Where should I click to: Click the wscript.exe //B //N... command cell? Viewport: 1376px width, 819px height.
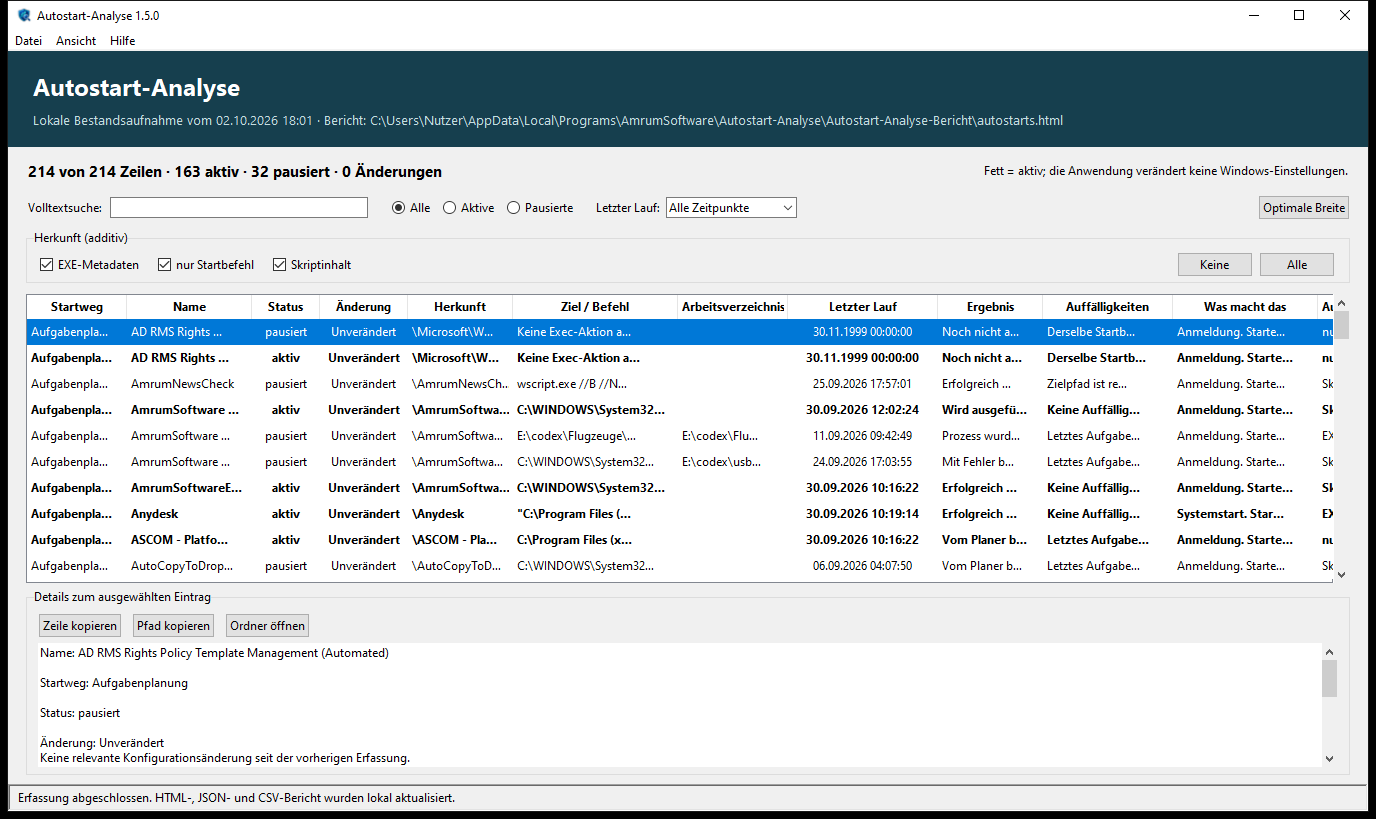click(x=595, y=384)
